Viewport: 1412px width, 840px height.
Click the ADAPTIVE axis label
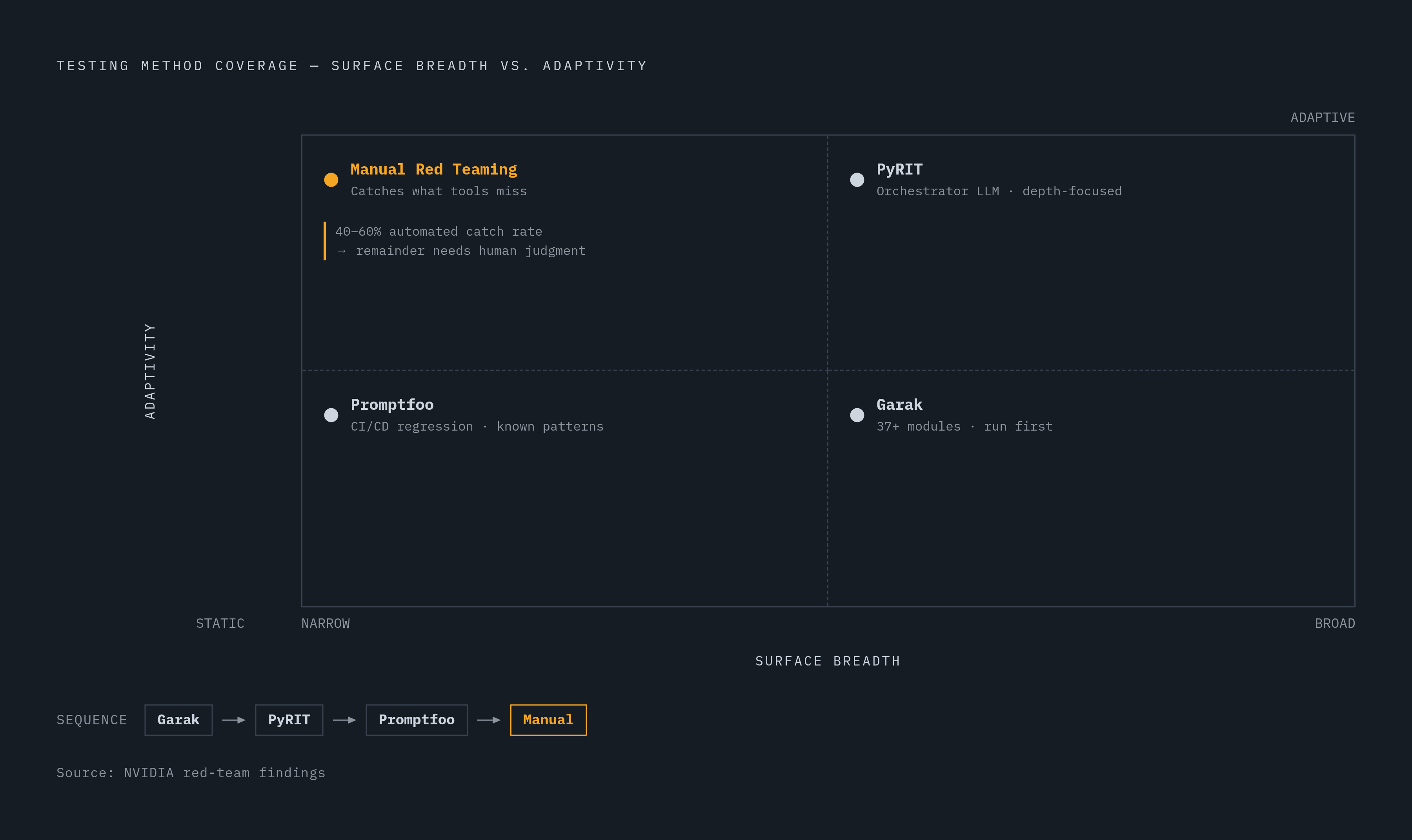1323,118
